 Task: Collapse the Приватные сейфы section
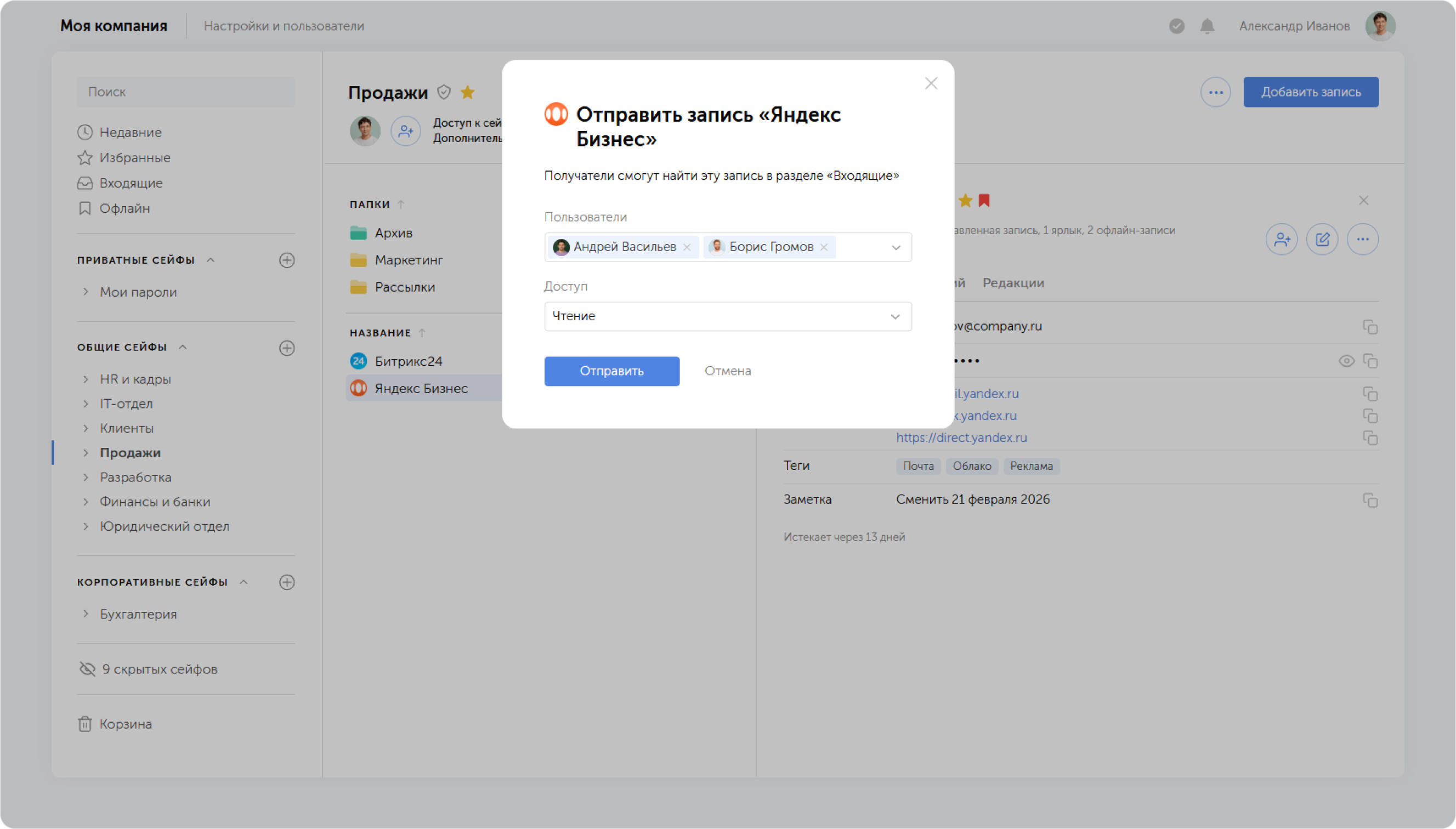click(x=211, y=260)
